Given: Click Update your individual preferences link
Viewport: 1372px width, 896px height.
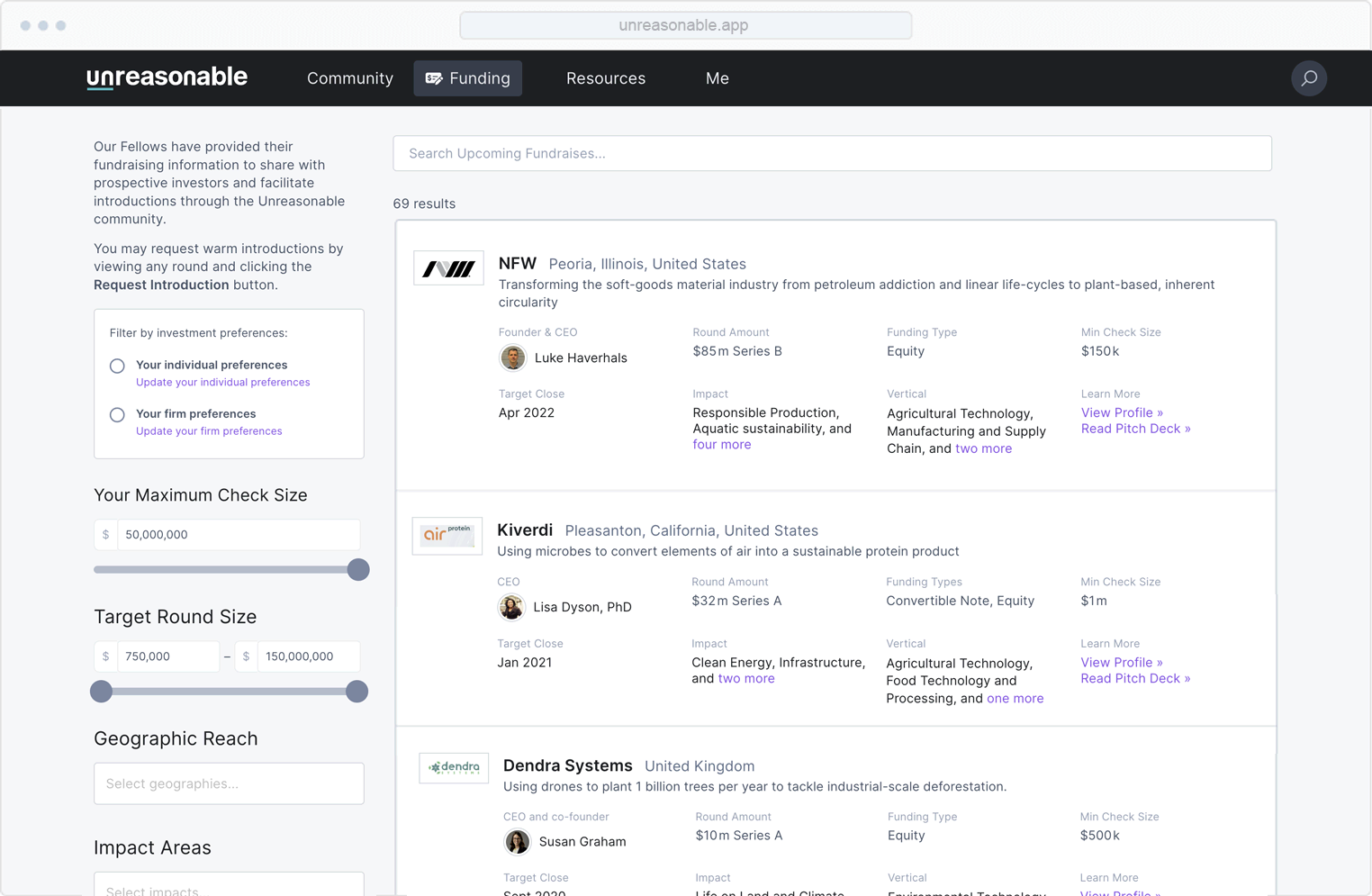Looking at the screenshot, I should point(222,382).
